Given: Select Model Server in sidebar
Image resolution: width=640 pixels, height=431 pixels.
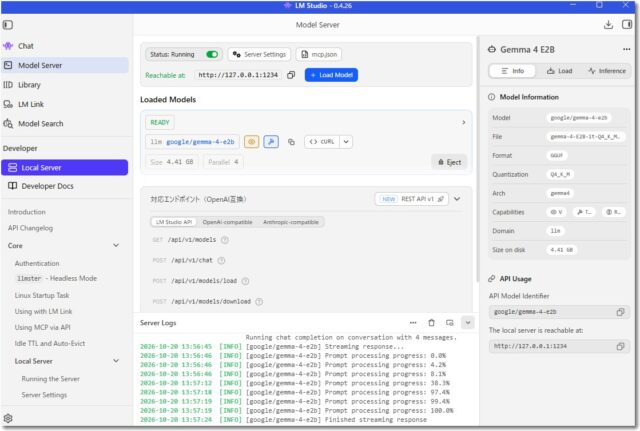Looking at the screenshot, I should coord(65,65).
